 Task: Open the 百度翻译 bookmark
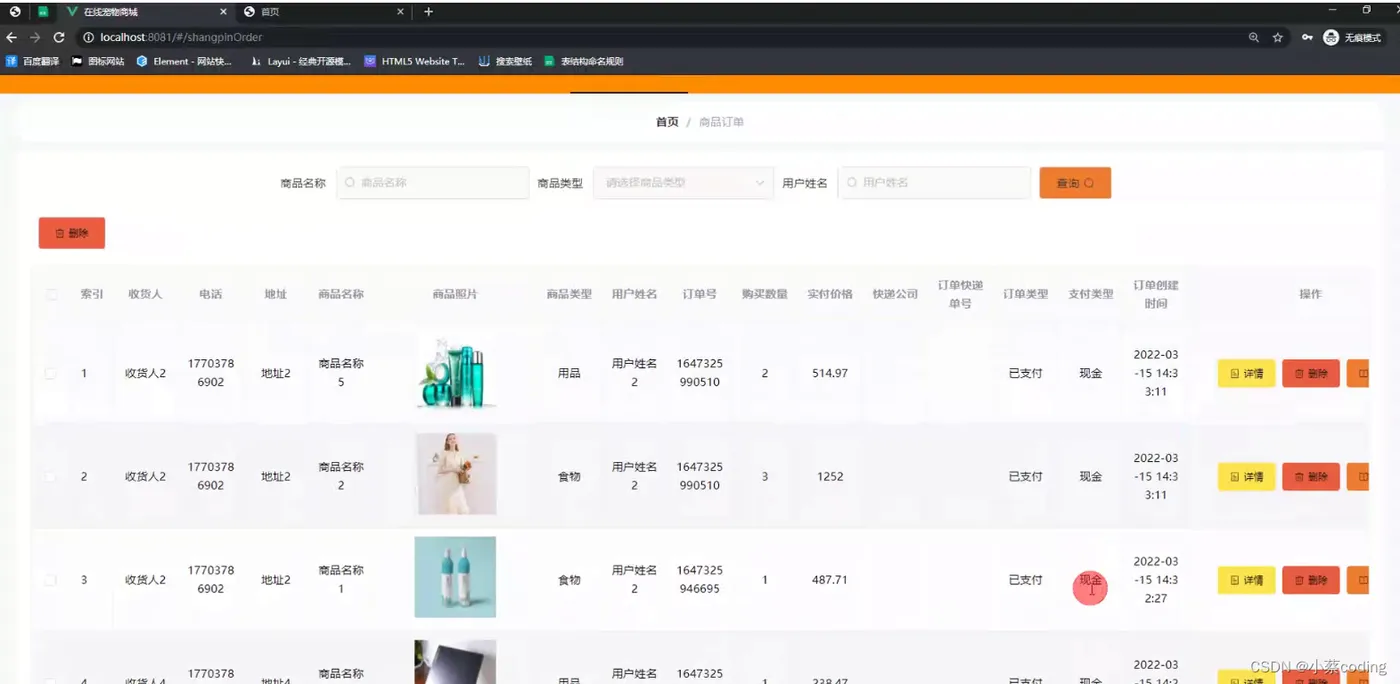tap(33, 61)
